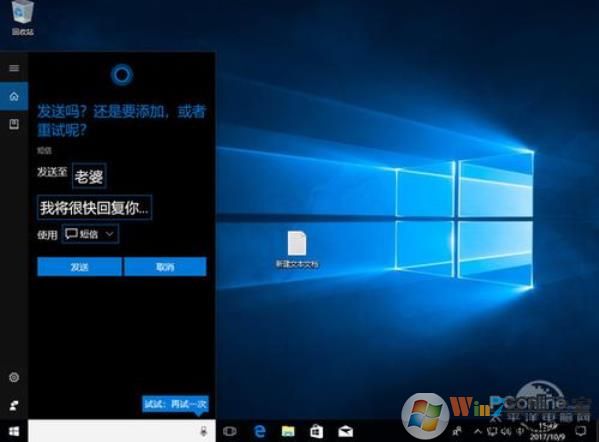Click the microphone icon in search box

[x=204, y=431]
